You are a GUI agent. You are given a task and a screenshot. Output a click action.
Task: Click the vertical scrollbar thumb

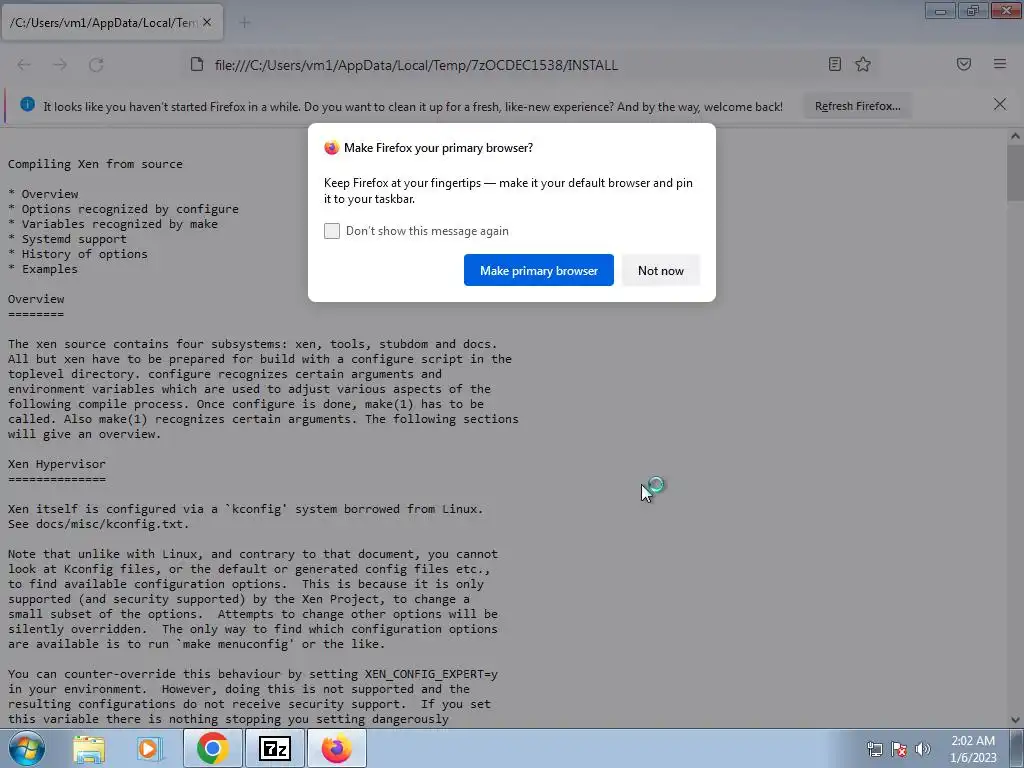(x=1015, y=173)
